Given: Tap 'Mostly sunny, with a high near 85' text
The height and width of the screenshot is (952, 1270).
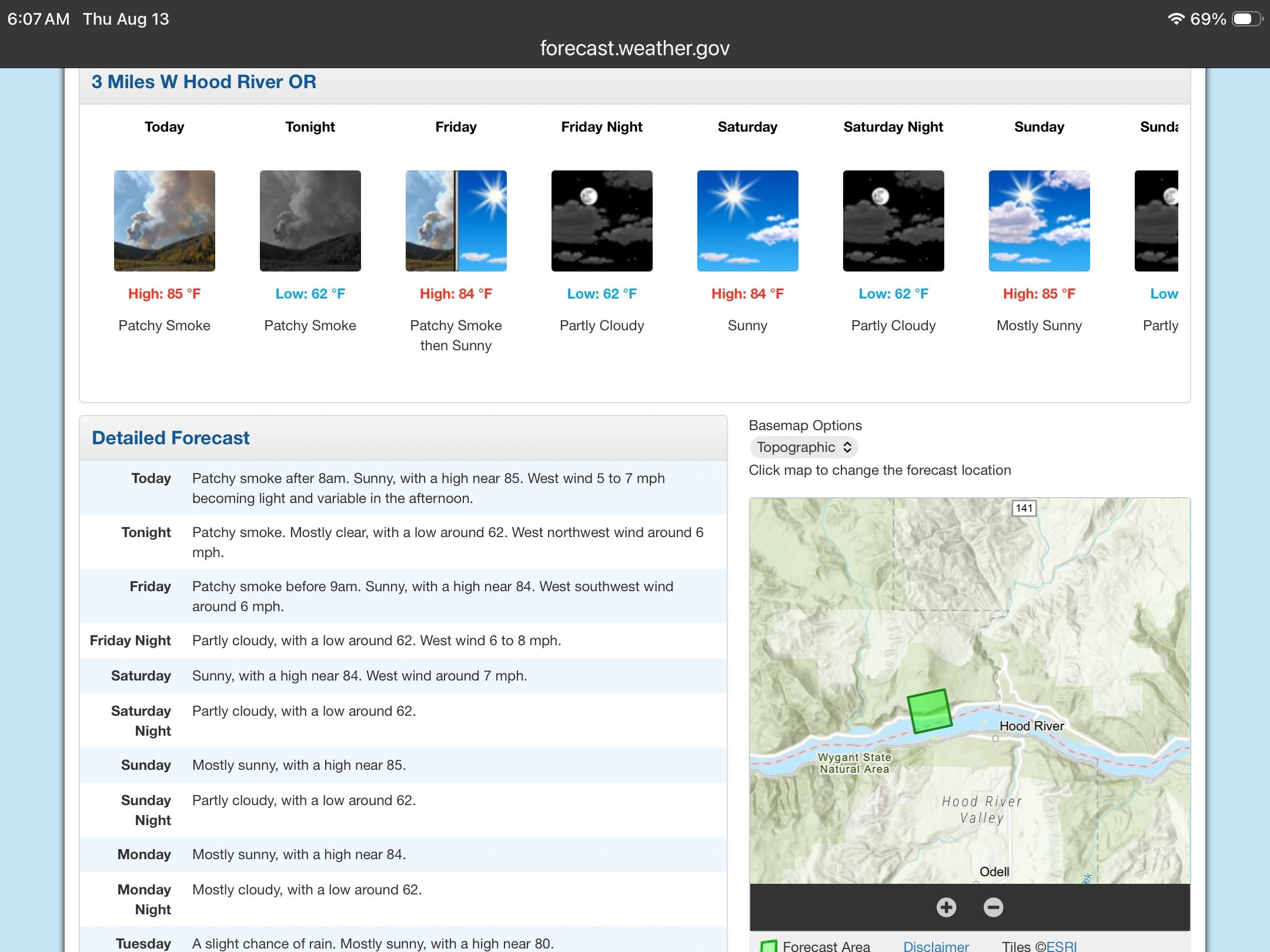Looking at the screenshot, I should (x=299, y=765).
